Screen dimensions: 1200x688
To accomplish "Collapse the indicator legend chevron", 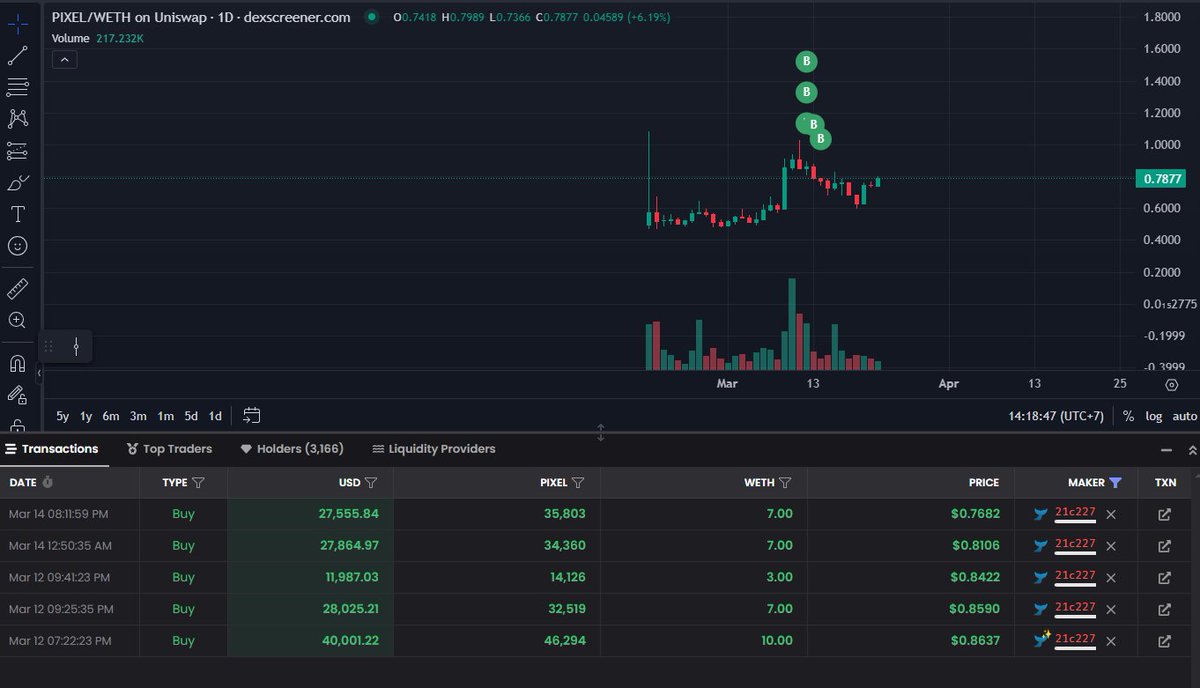I will point(63,60).
